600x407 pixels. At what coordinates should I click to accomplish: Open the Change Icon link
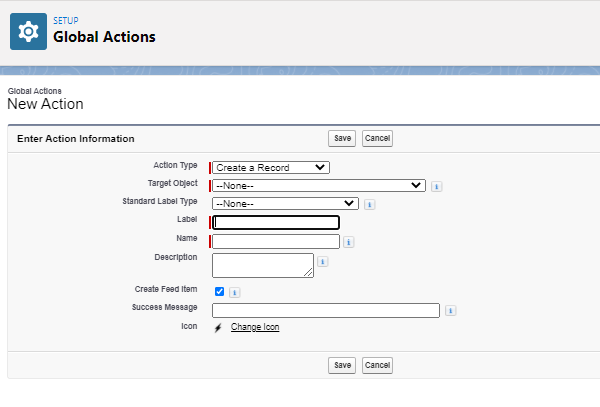click(x=255, y=327)
